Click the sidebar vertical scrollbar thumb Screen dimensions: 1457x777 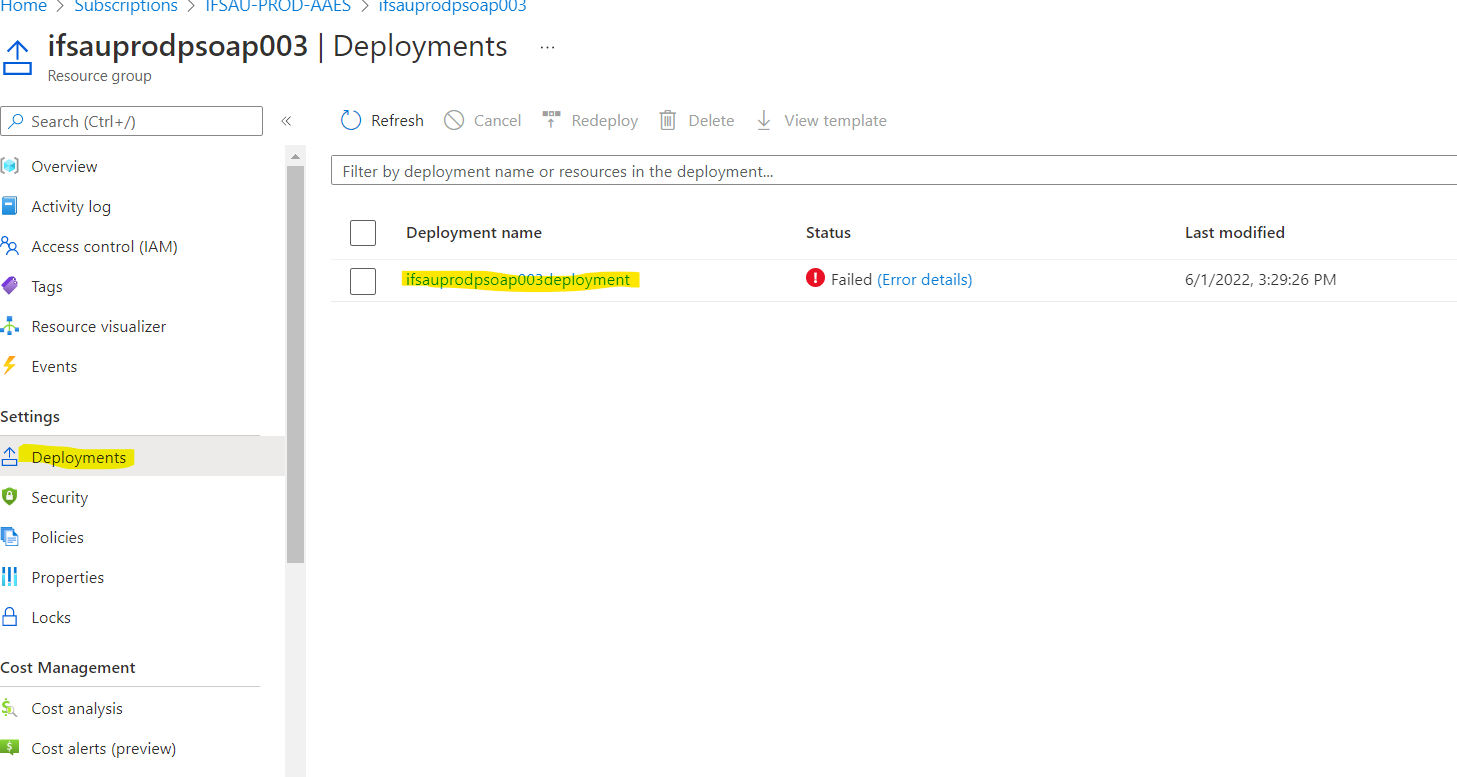(x=295, y=365)
